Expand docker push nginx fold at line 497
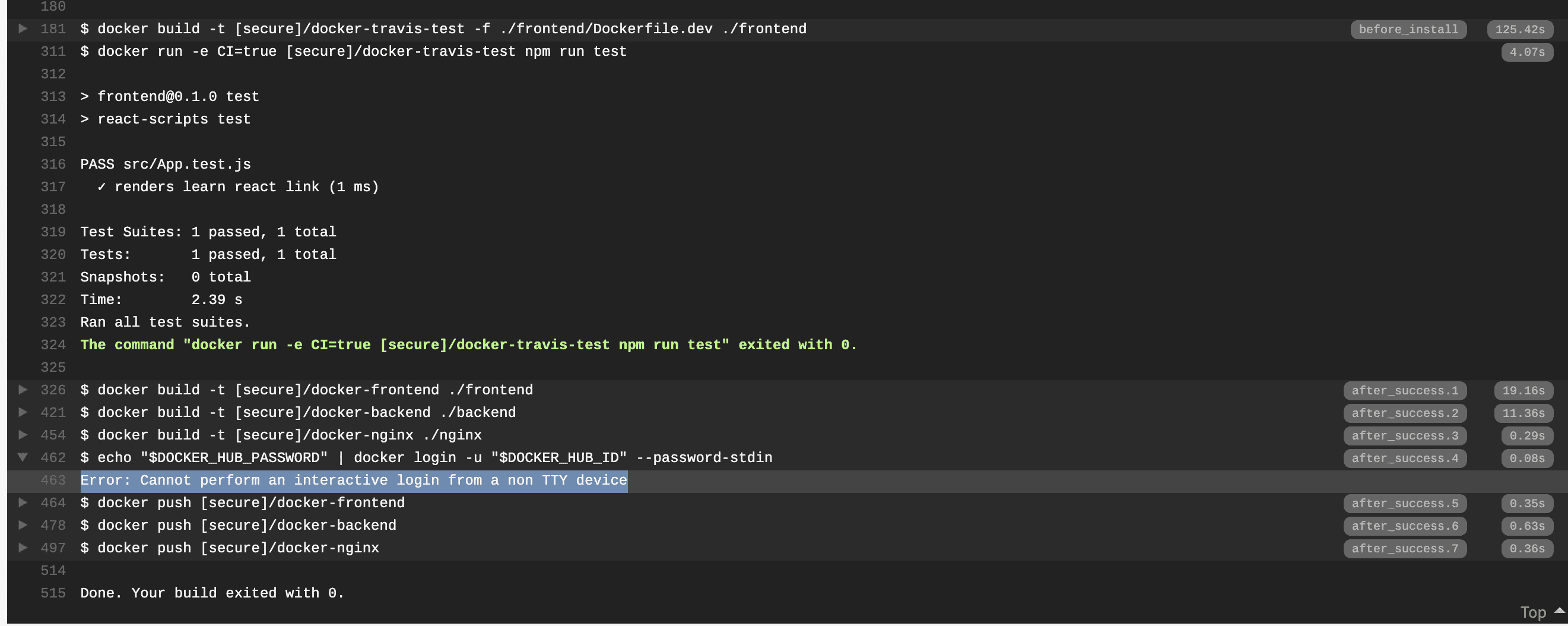This screenshot has height=626, width=1568. 23,548
